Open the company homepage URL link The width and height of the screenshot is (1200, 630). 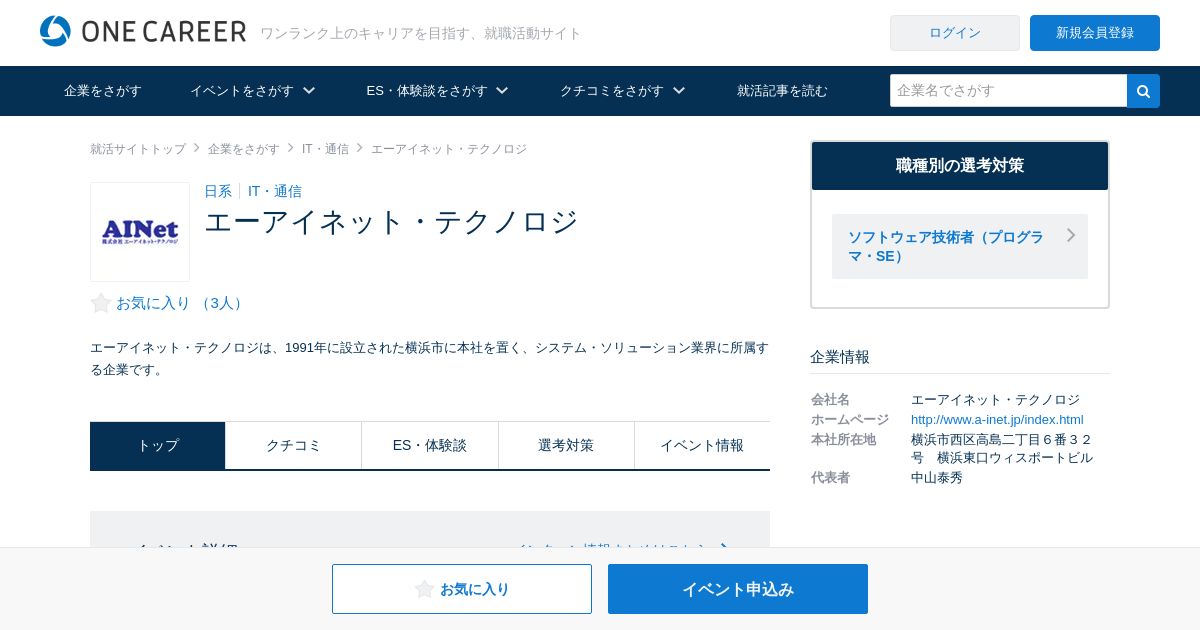(997, 420)
